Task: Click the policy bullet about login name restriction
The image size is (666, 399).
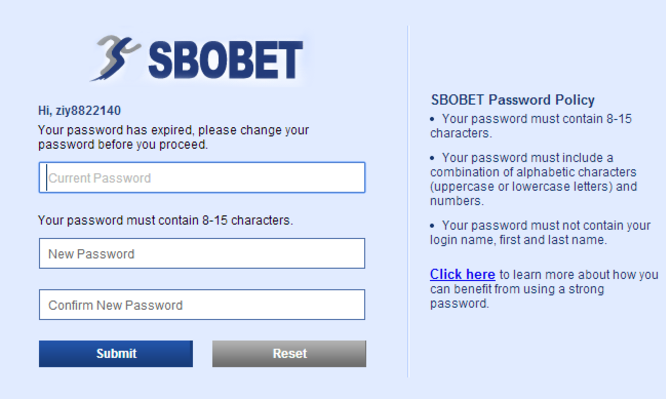Action: click(x=540, y=232)
